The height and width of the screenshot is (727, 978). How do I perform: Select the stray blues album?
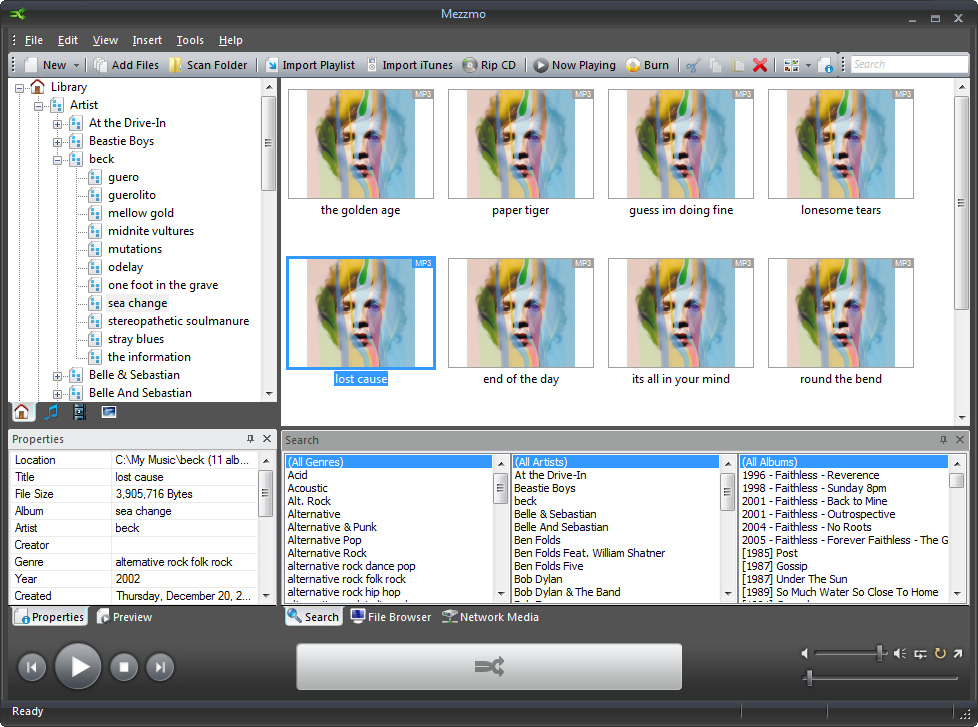click(x=136, y=339)
